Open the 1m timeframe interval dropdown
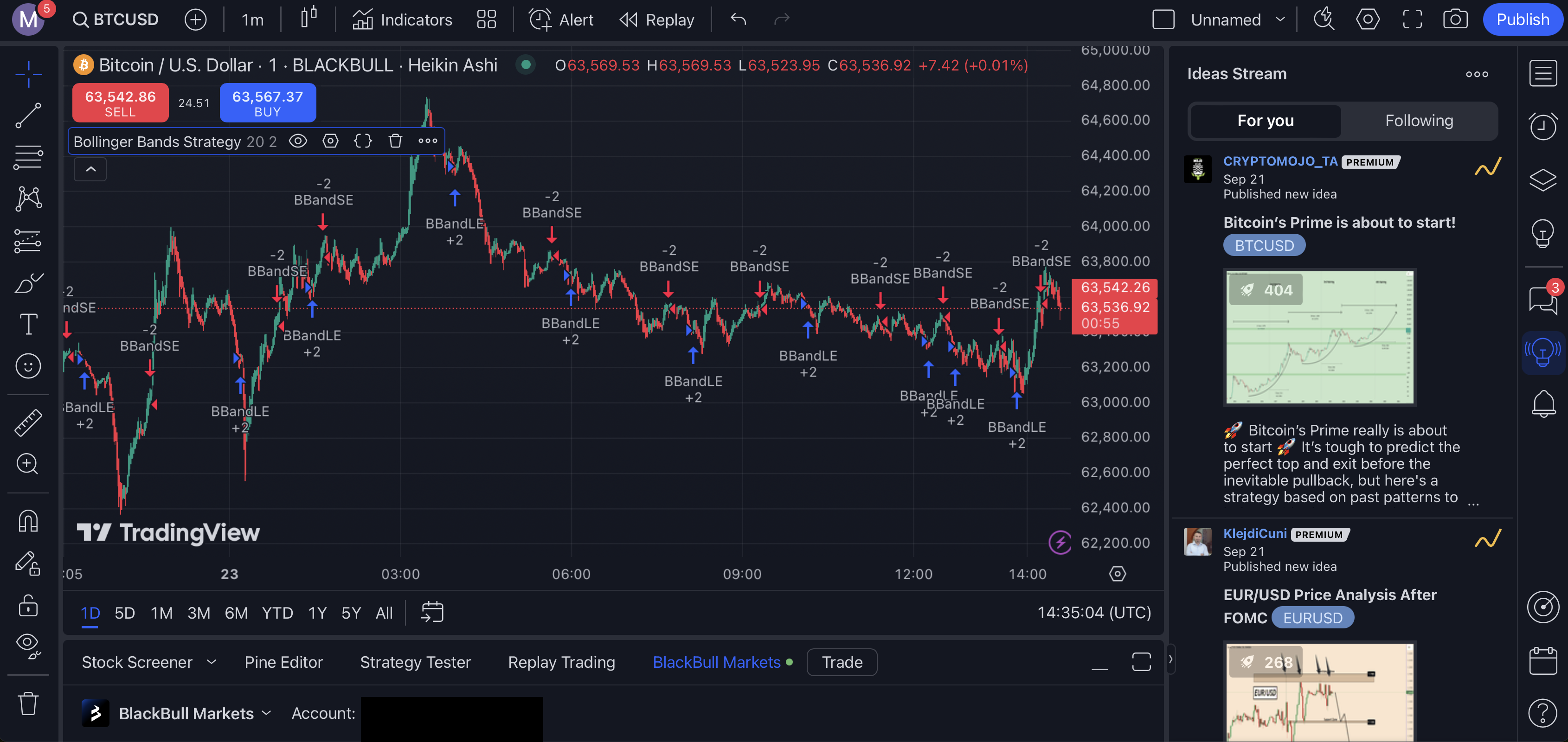Image resolution: width=1568 pixels, height=742 pixels. [253, 19]
